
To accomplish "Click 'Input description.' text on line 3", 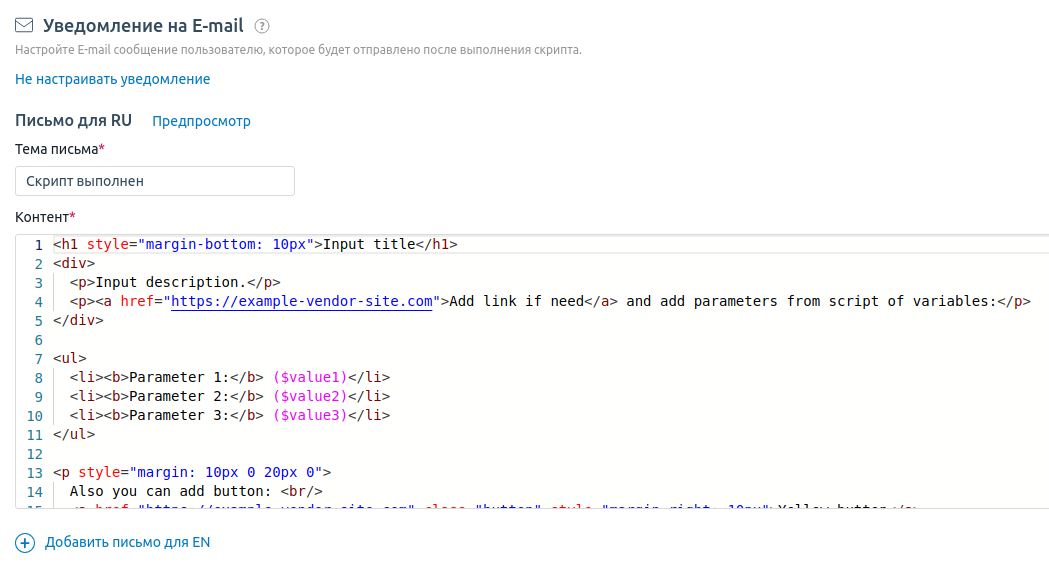I will [169, 282].
